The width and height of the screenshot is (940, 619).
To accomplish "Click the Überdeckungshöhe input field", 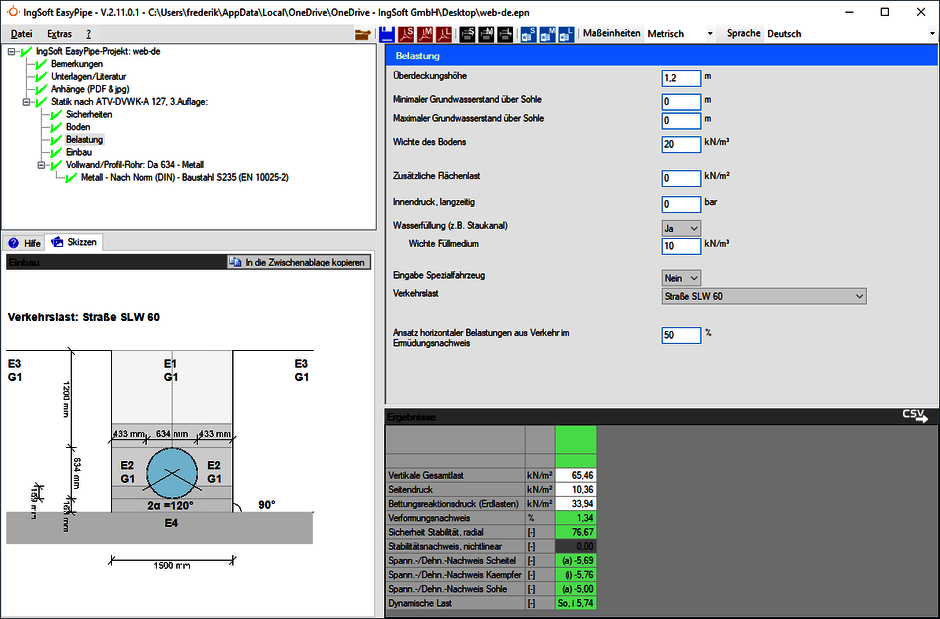I will click(681, 77).
